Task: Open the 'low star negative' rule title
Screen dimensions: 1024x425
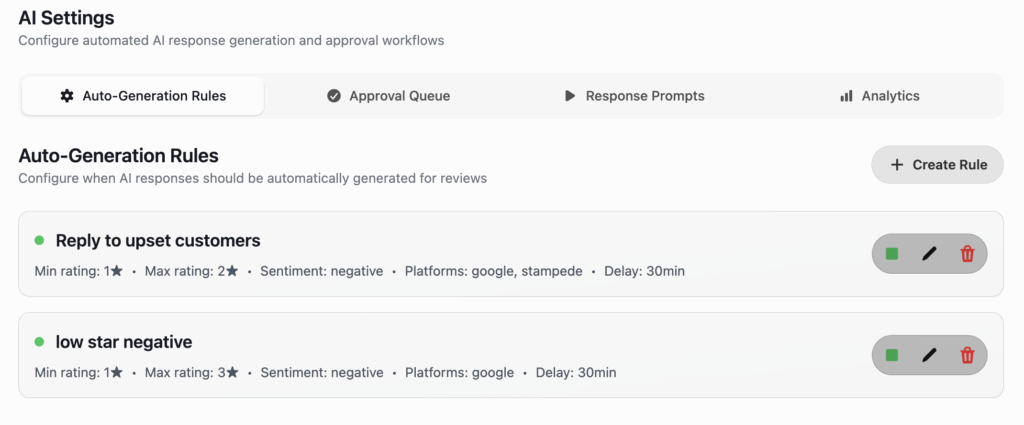Action: pyautogui.click(x=124, y=342)
